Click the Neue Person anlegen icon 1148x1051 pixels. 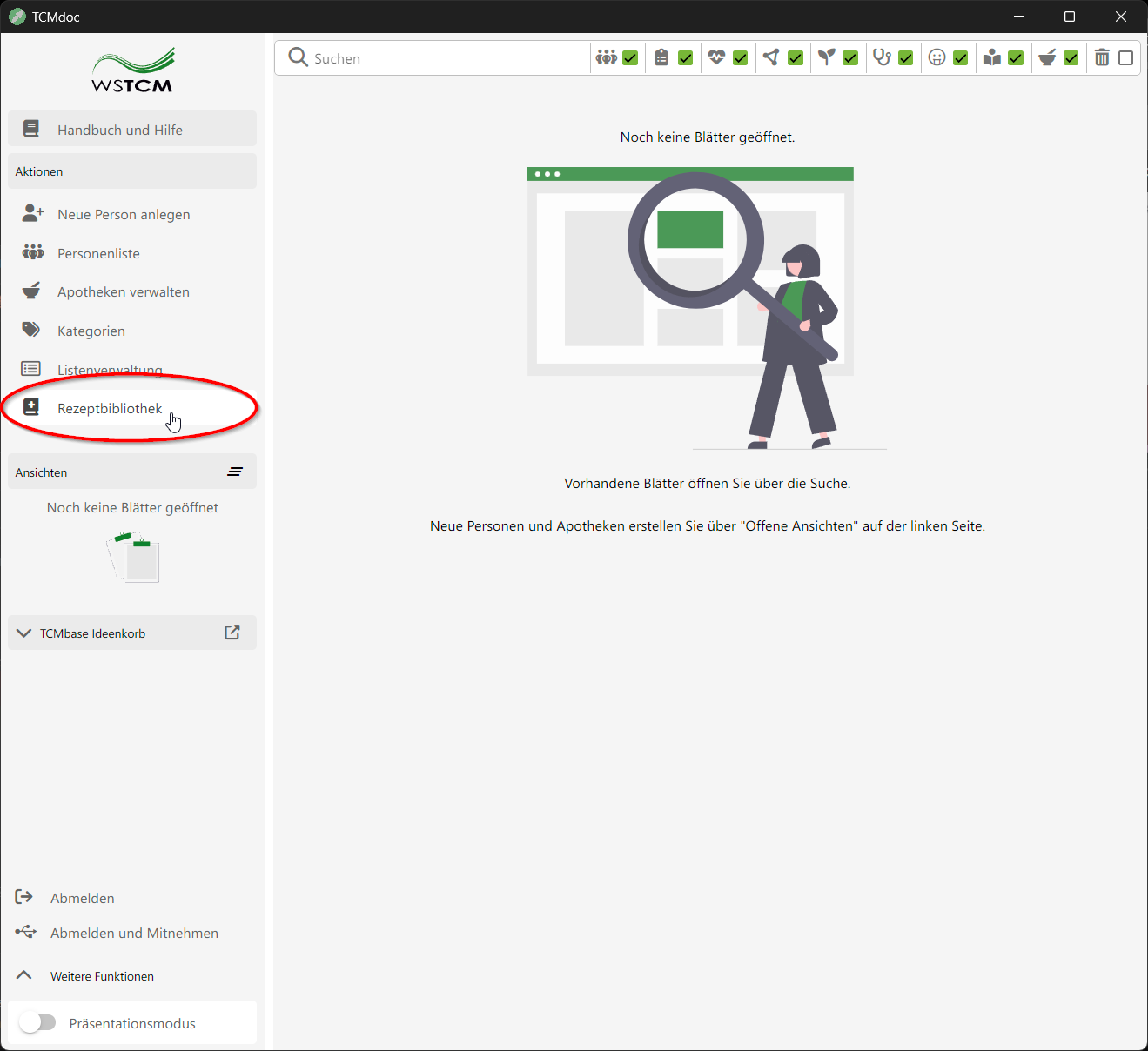(x=32, y=213)
